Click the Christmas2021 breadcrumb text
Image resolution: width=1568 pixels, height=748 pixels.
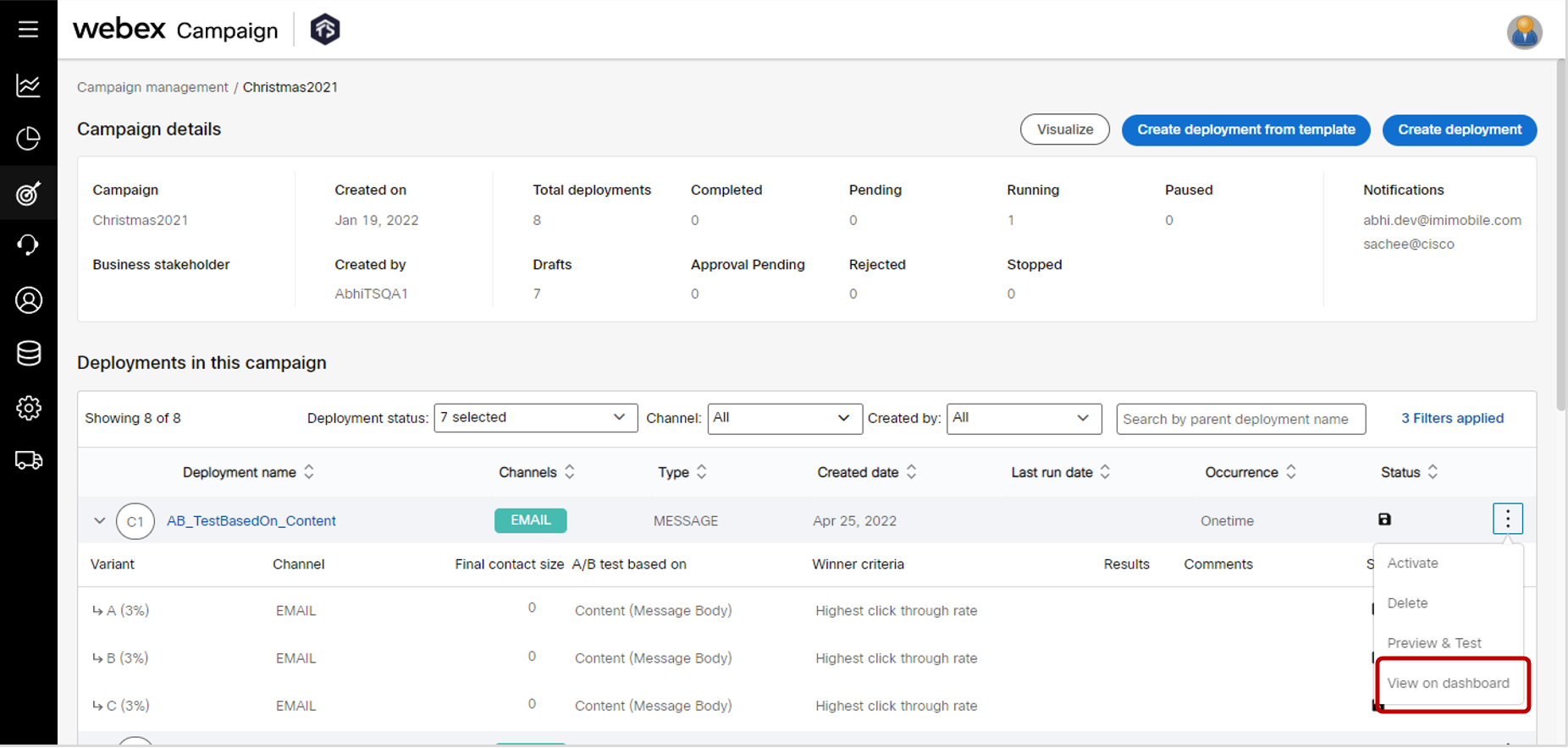[290, 87]
